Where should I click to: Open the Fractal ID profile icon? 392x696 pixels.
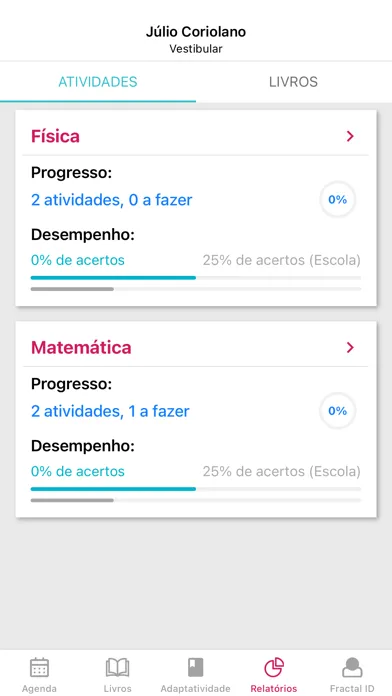352,667
